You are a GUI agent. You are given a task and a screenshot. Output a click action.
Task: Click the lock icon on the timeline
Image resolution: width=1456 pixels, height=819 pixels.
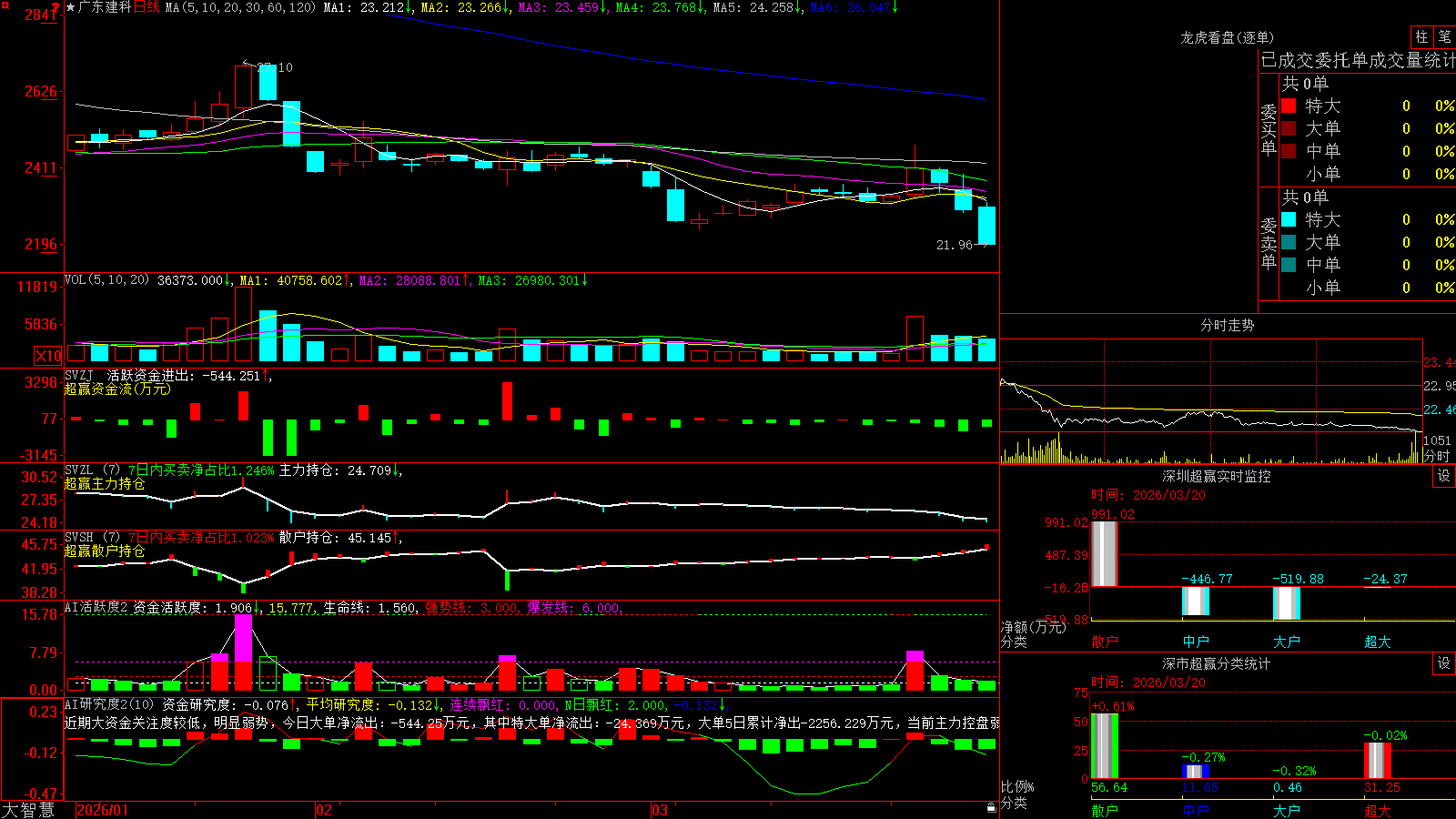pyautogui.click(x=991, y=808)
